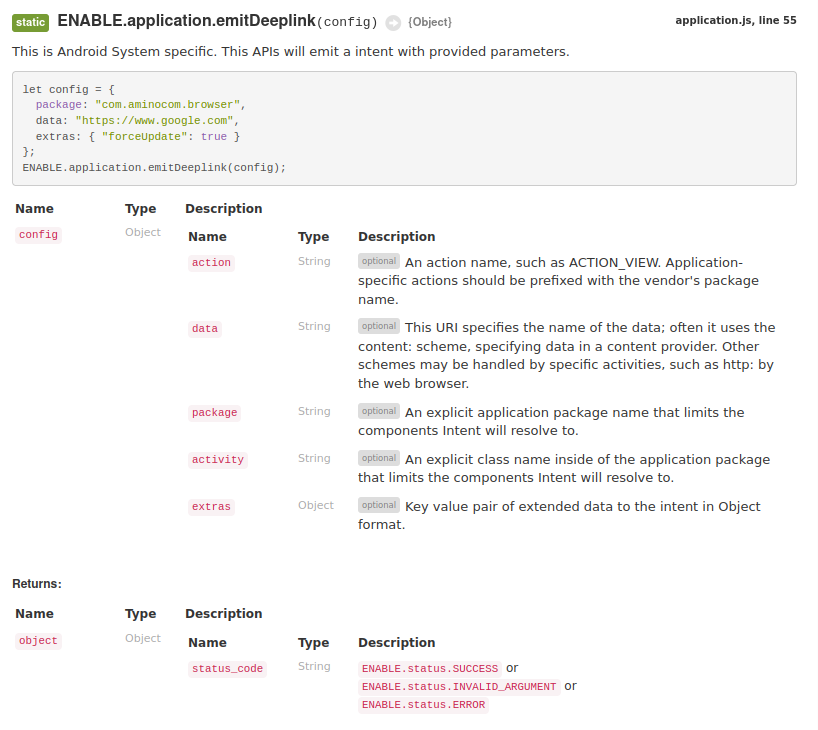This screenshot has width=818, height=730.
Task: Open the {Object} return type label
Action: pyautogui.click(x=430, y=22)
